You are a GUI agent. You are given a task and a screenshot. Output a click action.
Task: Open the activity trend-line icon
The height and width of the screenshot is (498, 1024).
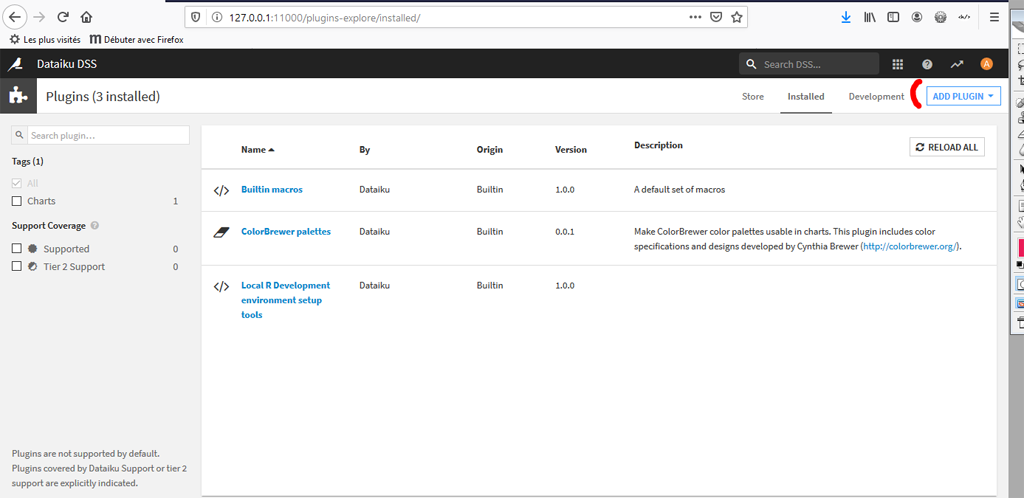click(x=957, y=64)
